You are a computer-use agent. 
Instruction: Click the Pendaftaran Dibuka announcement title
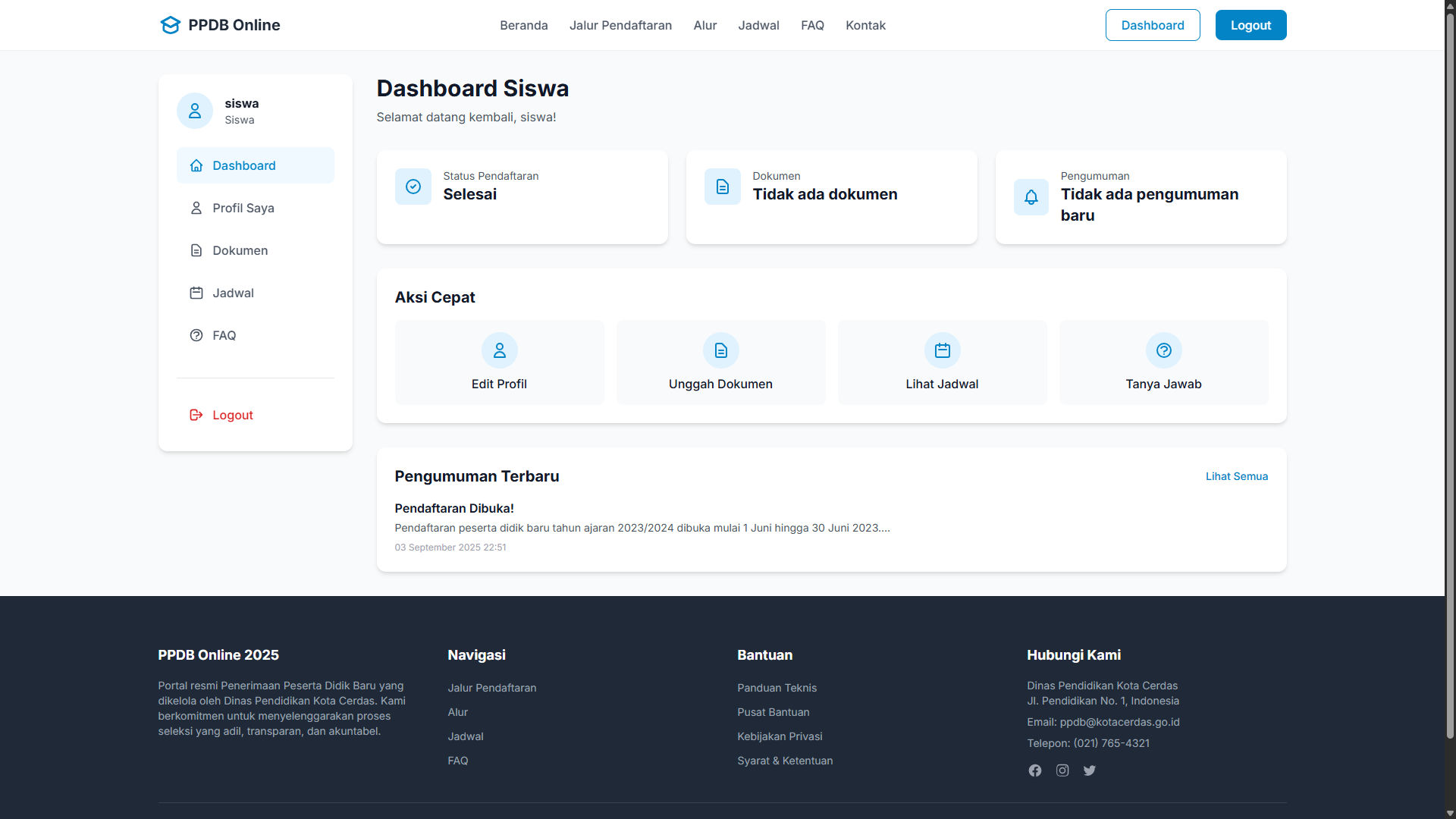pyautogui.click(x=453, y=508)
